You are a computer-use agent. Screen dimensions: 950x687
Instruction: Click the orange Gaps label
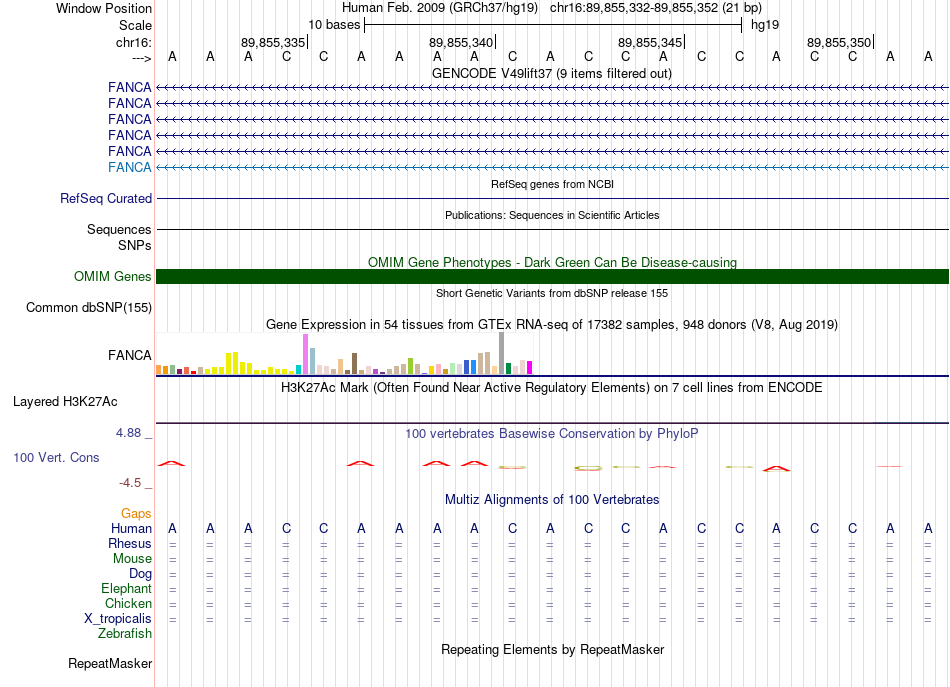tap(136, 513)
